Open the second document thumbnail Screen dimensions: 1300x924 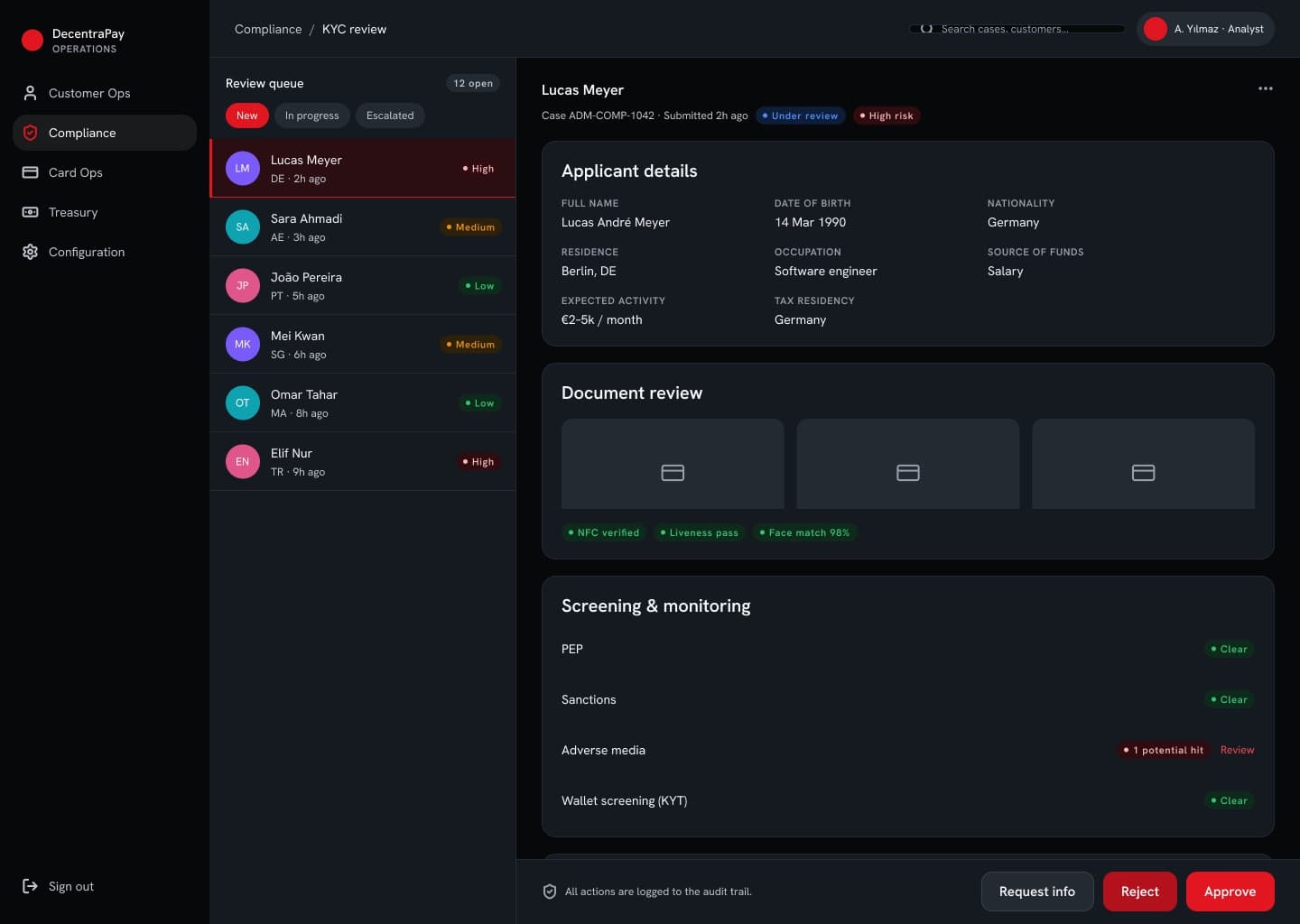[x=908, y=464]
